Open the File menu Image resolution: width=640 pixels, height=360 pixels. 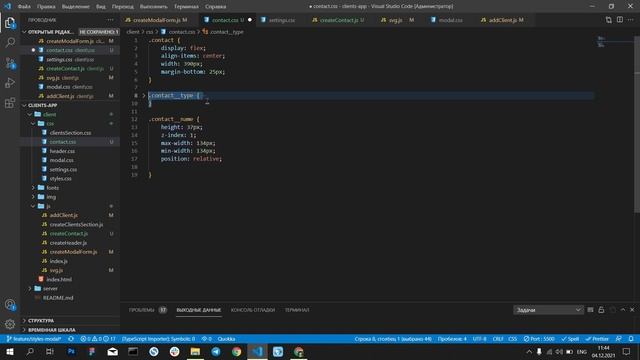tap(24, 7)
